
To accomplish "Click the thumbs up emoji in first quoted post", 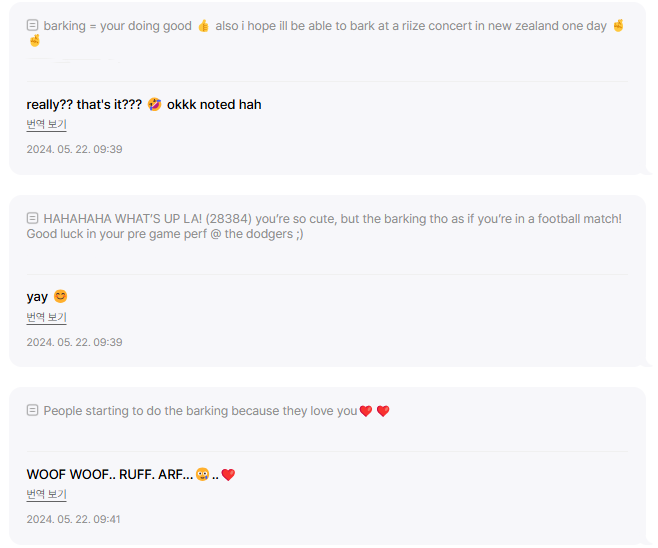I will [204, 26].
